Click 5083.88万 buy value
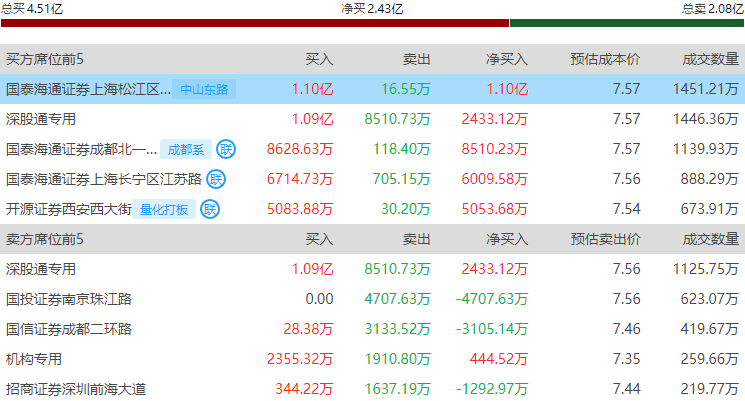The height and width of the screenshot is (401, 745). pyautogui.click(x=300, y=209)
